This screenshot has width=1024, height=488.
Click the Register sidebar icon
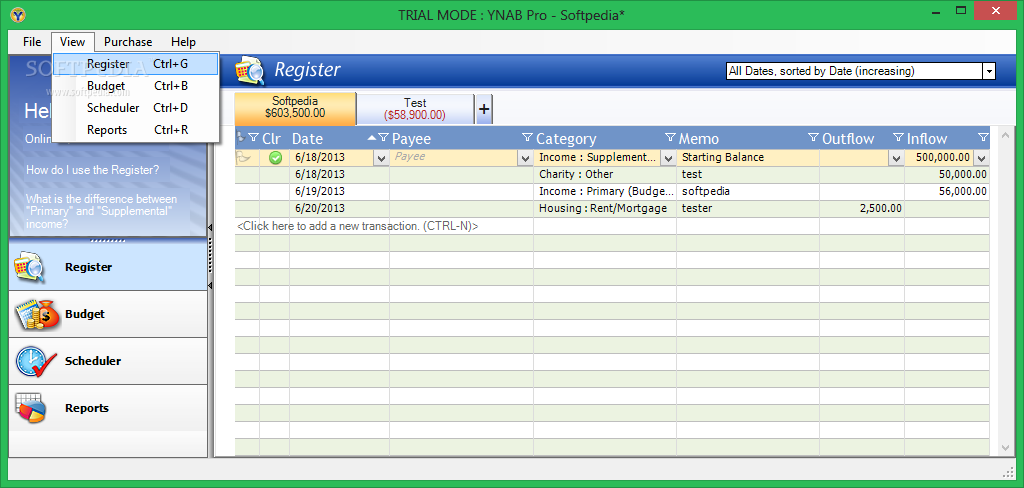click(30, 267)
